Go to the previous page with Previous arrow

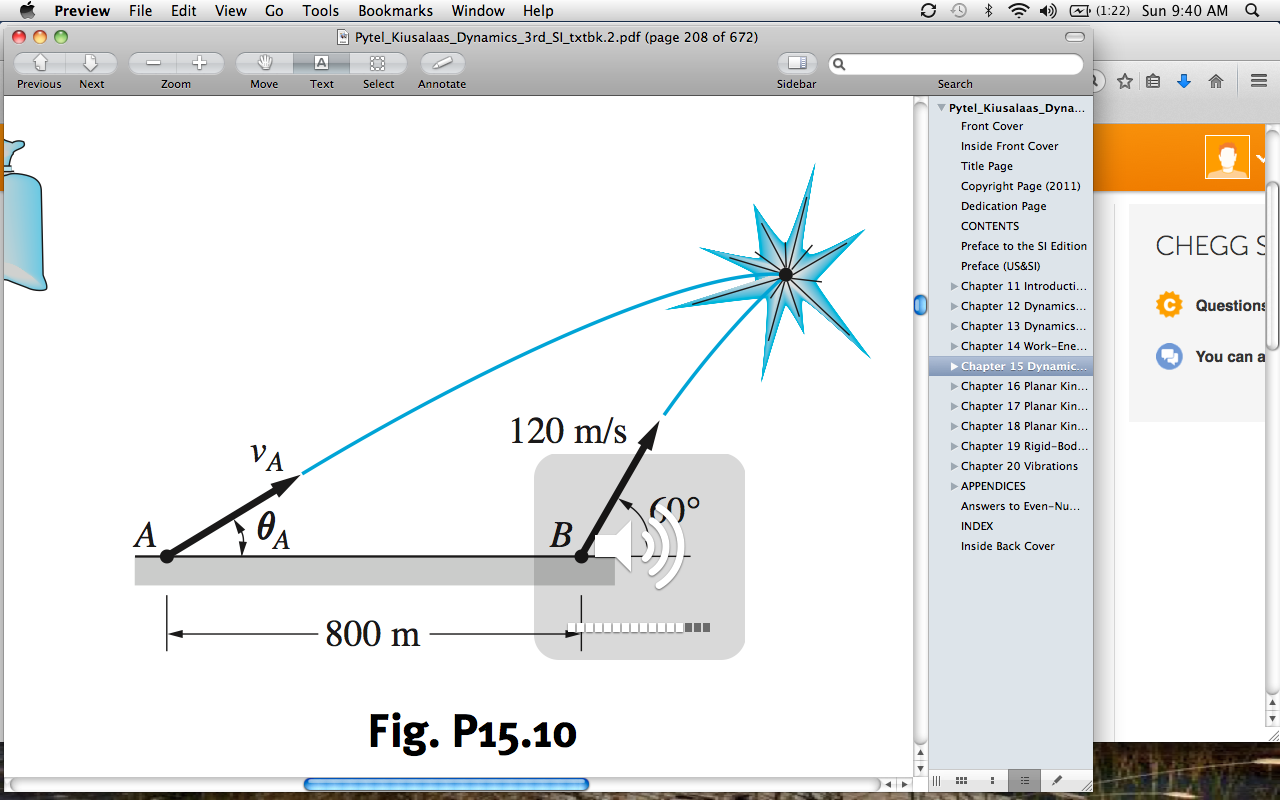pos(40,64)
